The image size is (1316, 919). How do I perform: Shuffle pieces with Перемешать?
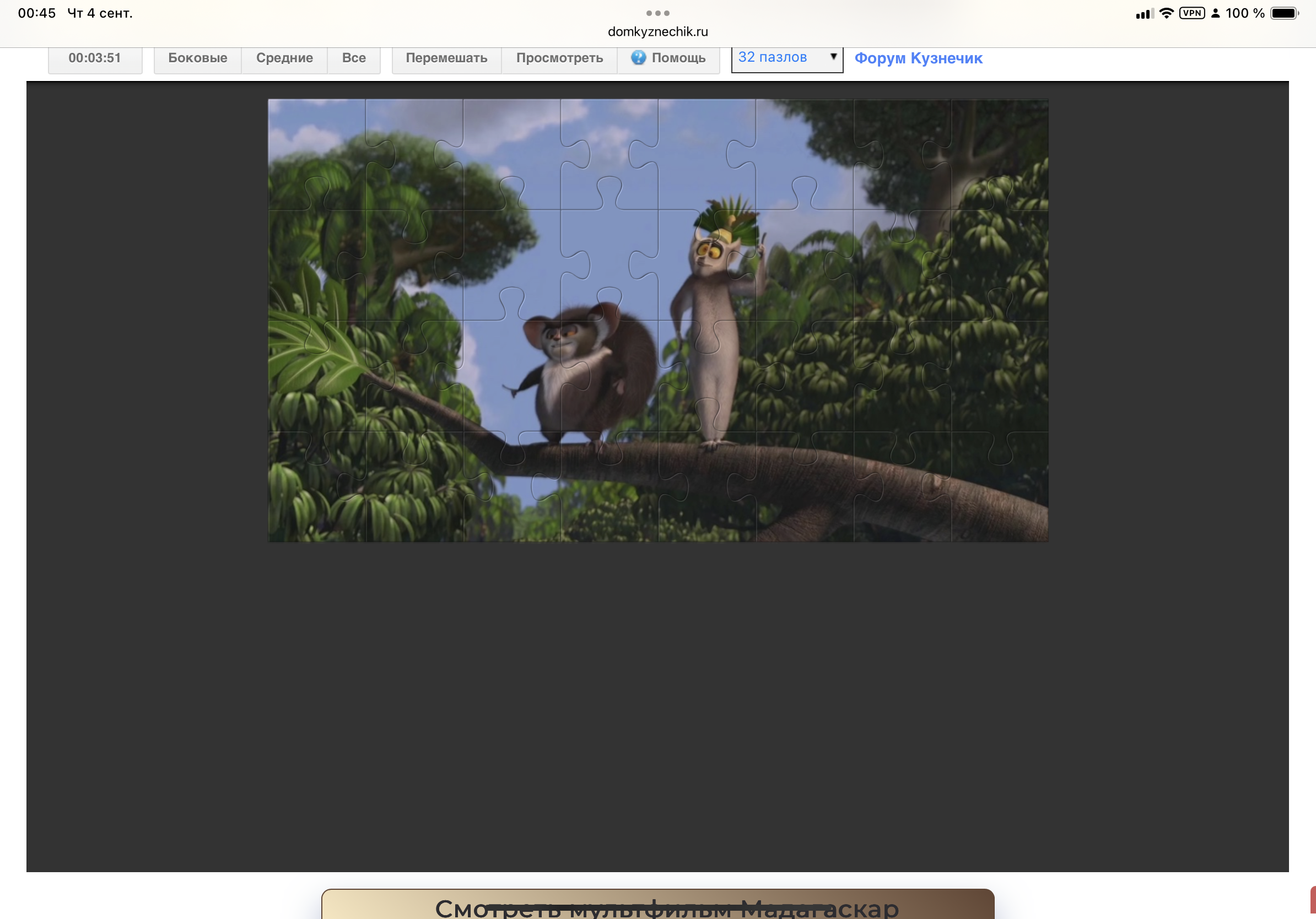pos(446,58)
